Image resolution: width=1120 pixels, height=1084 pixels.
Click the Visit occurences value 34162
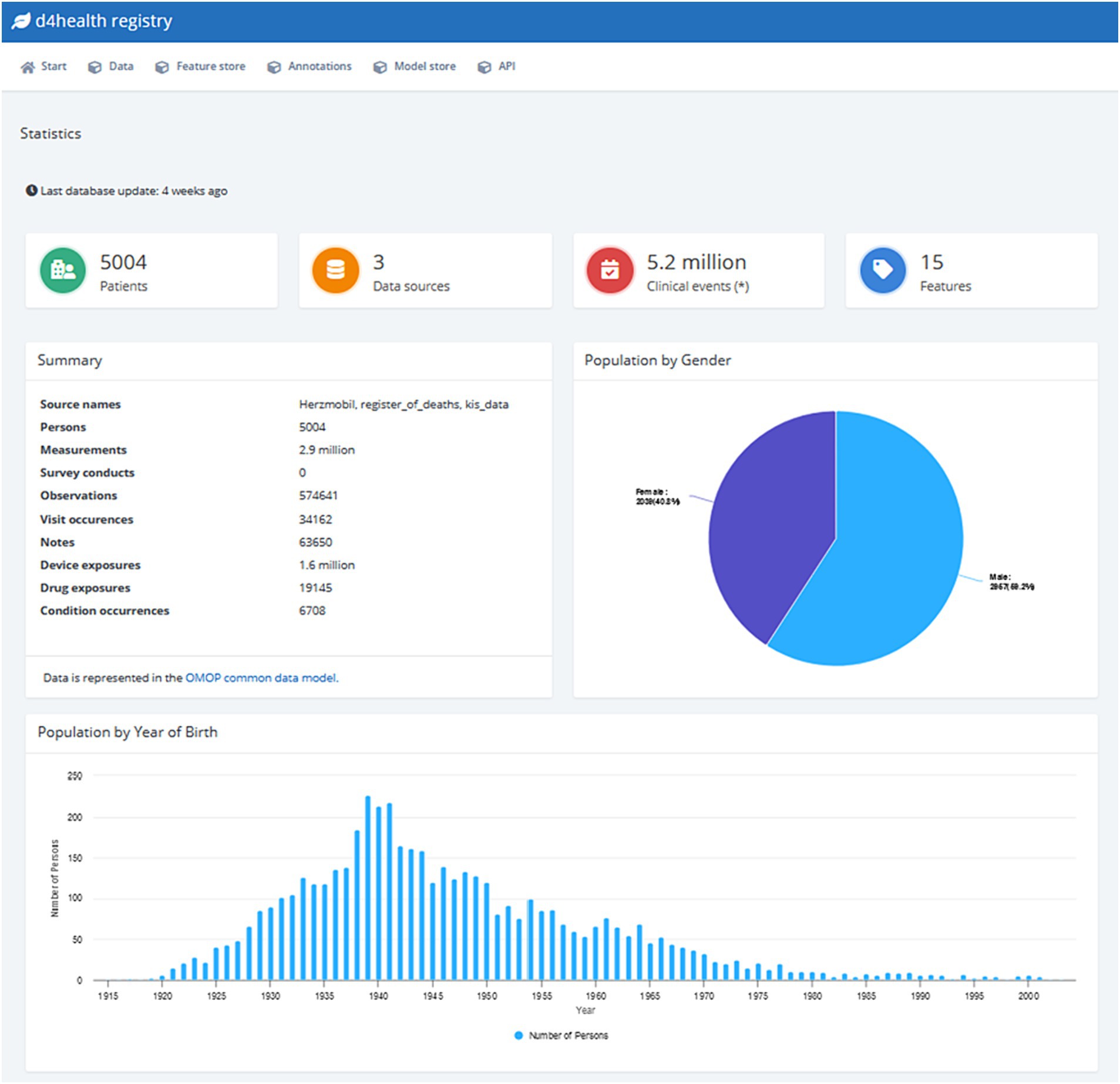tap(315, 519)
